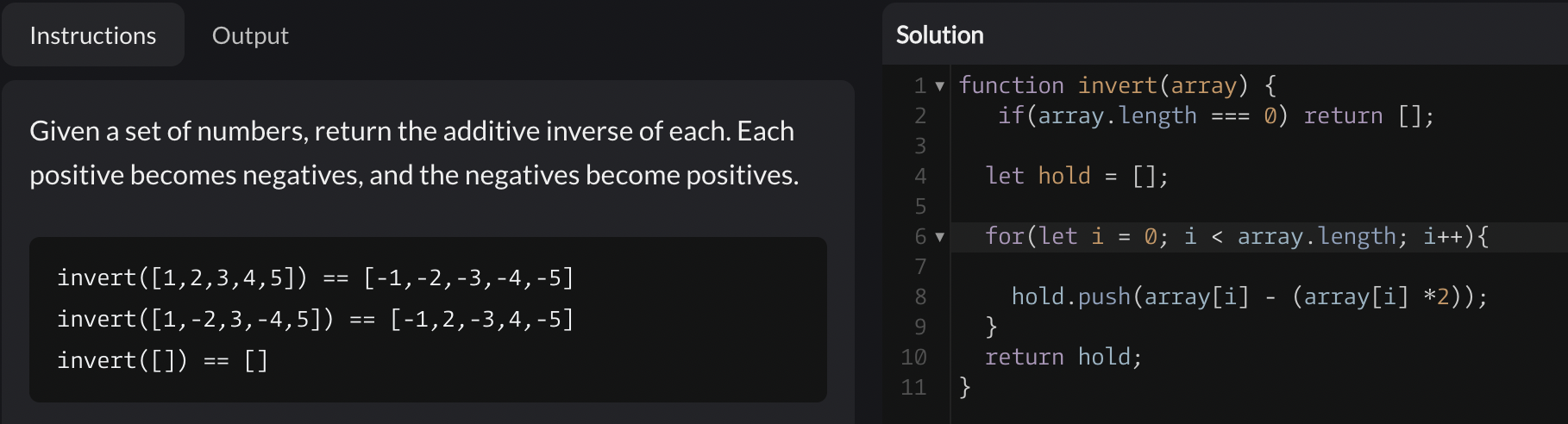This screenshot has width=1568, height=424.
Task: Click the invert([1,2,3,4,5]) example line
Action: pos(316,278)
